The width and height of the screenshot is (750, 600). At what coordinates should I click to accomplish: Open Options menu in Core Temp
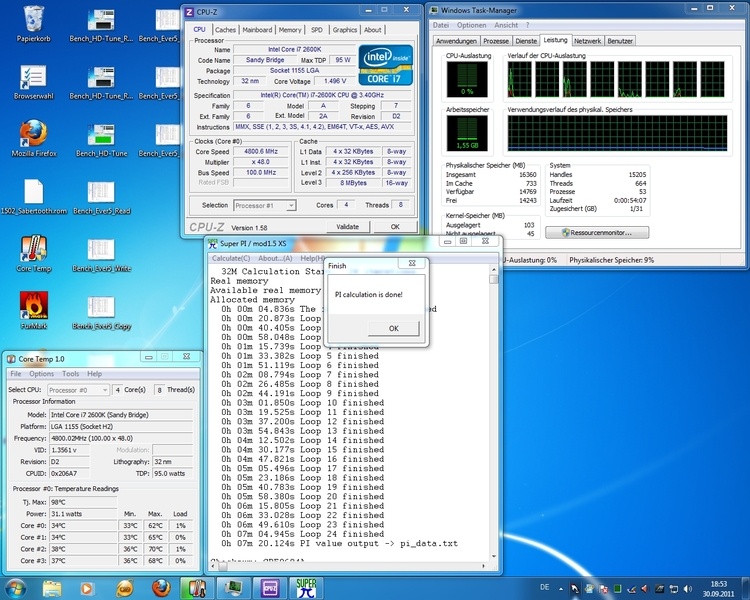[x=41, y=374]
